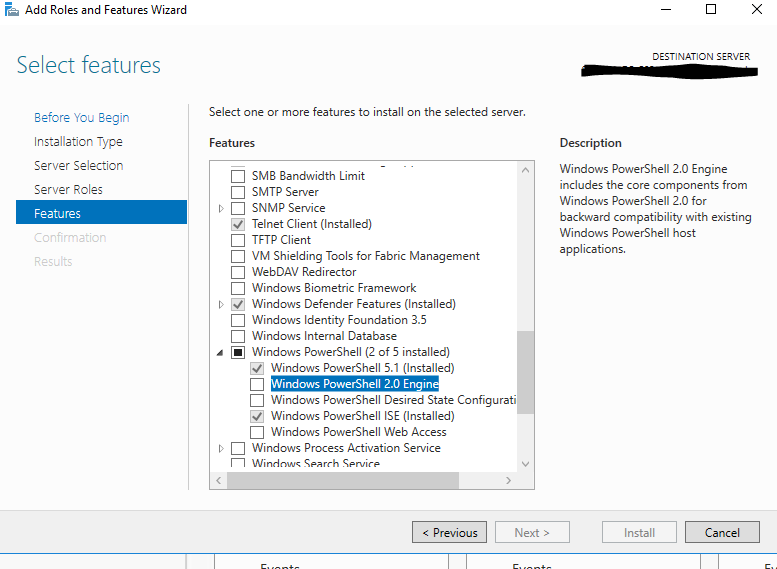Tick the Windows Internal Database checkbox

coord(238,336)
